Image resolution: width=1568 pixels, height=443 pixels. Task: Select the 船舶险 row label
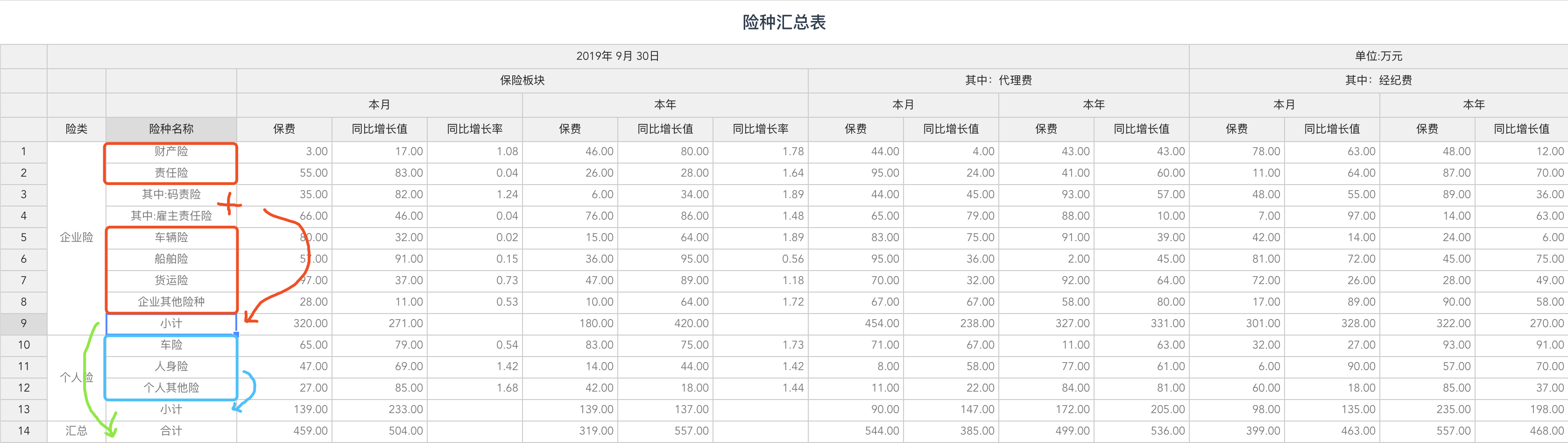[x=171, y=258]
